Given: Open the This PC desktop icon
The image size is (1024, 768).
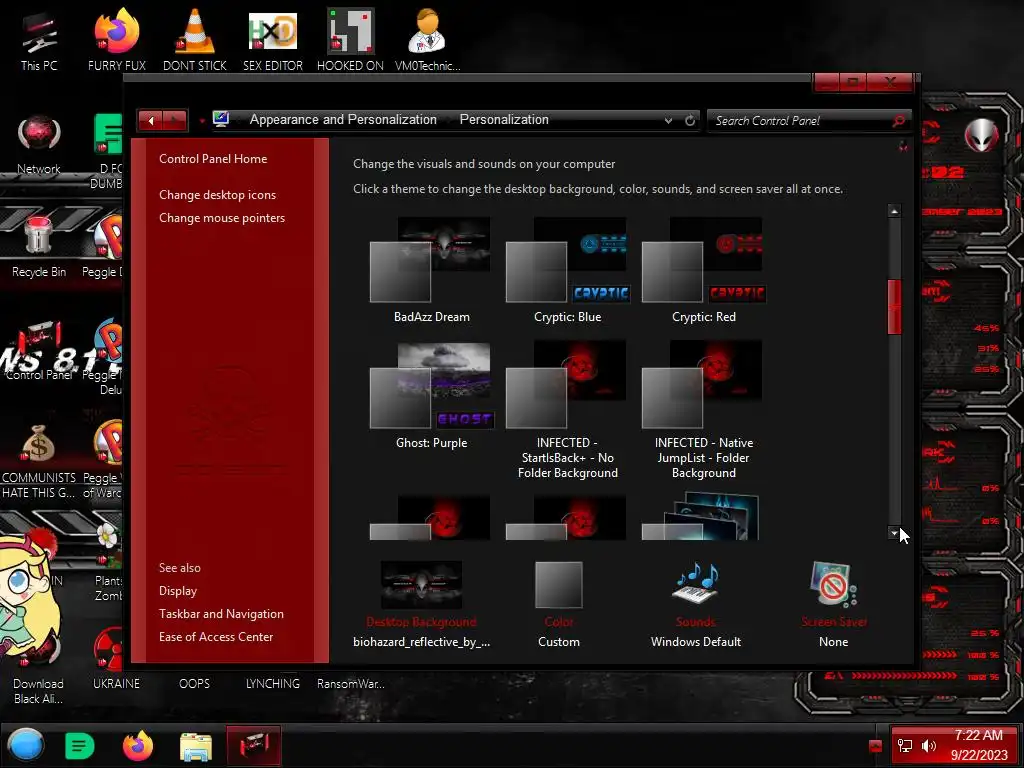Looking at the screenshot, I should pyautogui.click(x=39, y=40).
